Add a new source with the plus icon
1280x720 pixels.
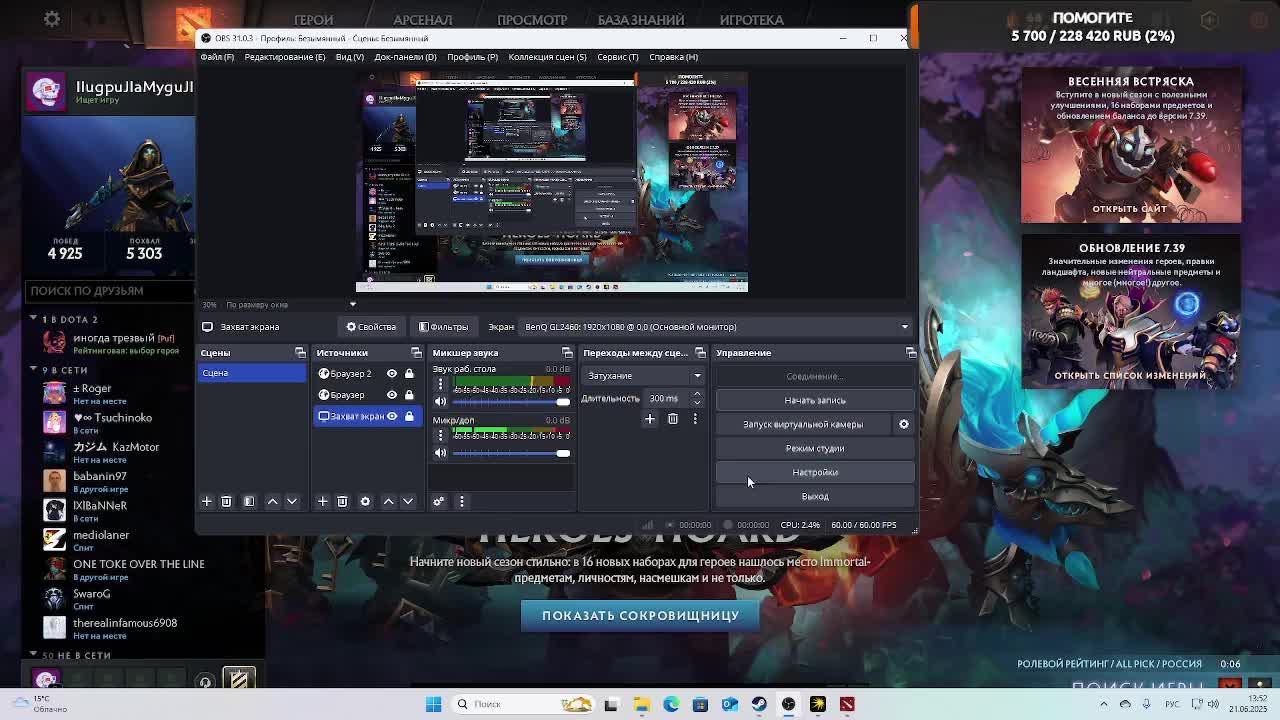[322, 501]
